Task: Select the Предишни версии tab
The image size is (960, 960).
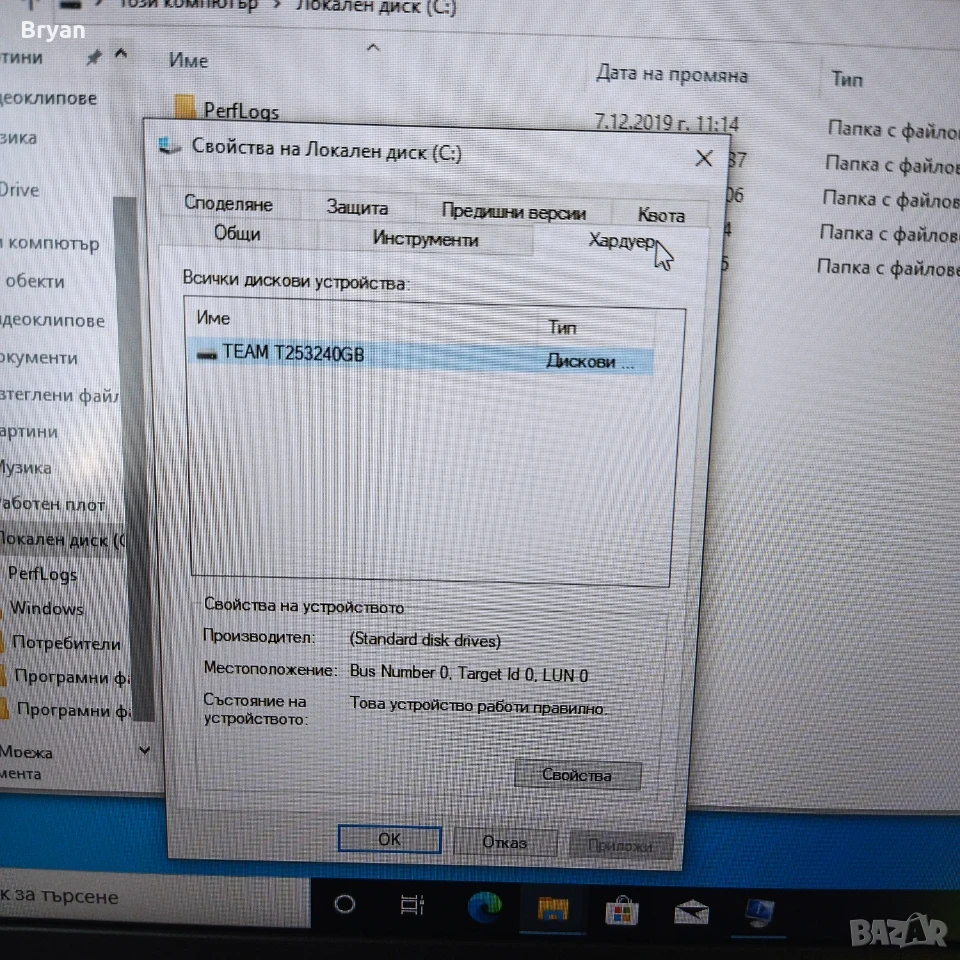Action: pyautogui.click(x=514, y=212)
